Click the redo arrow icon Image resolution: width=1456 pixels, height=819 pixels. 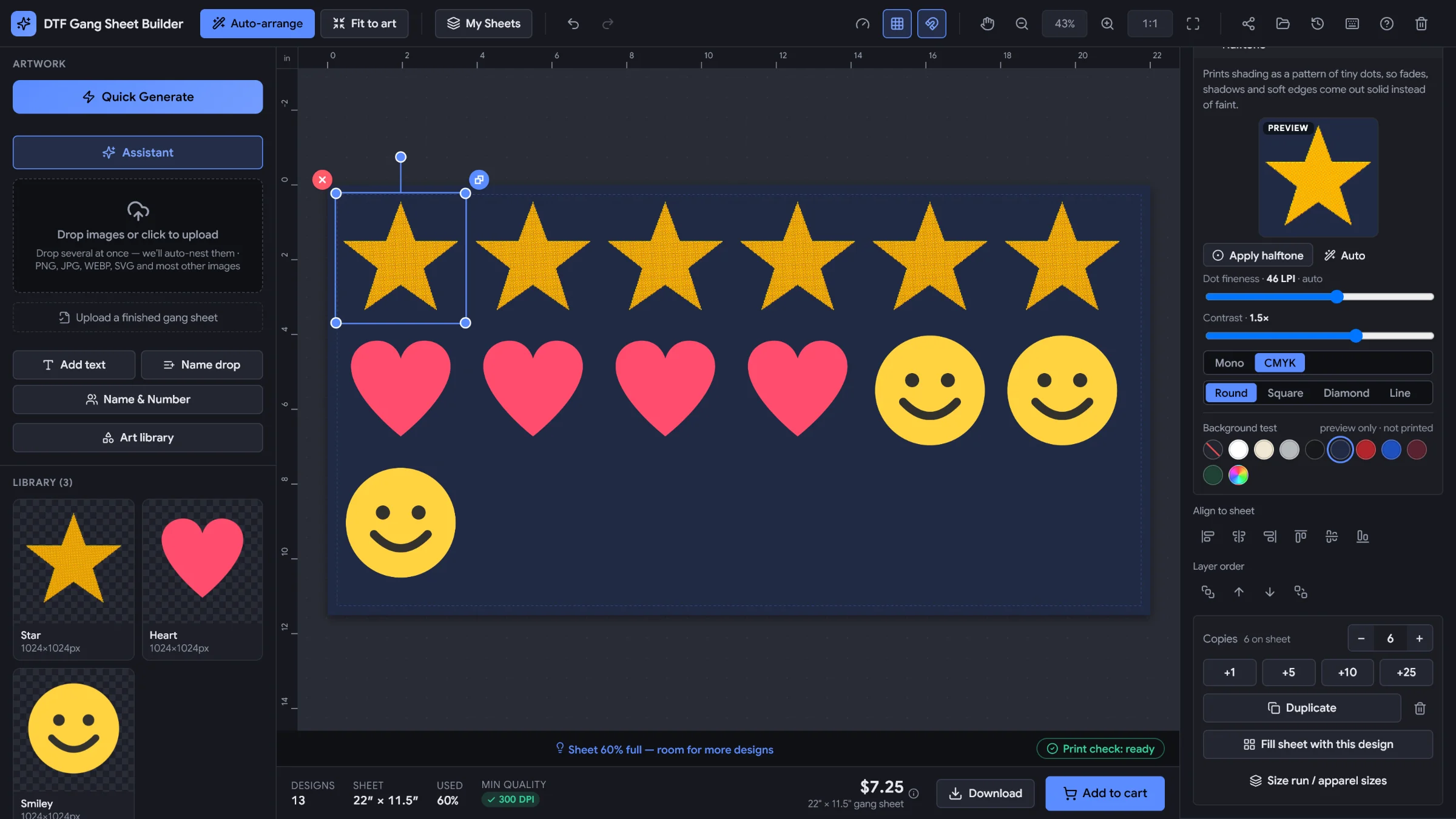click(x=607, y=24)
